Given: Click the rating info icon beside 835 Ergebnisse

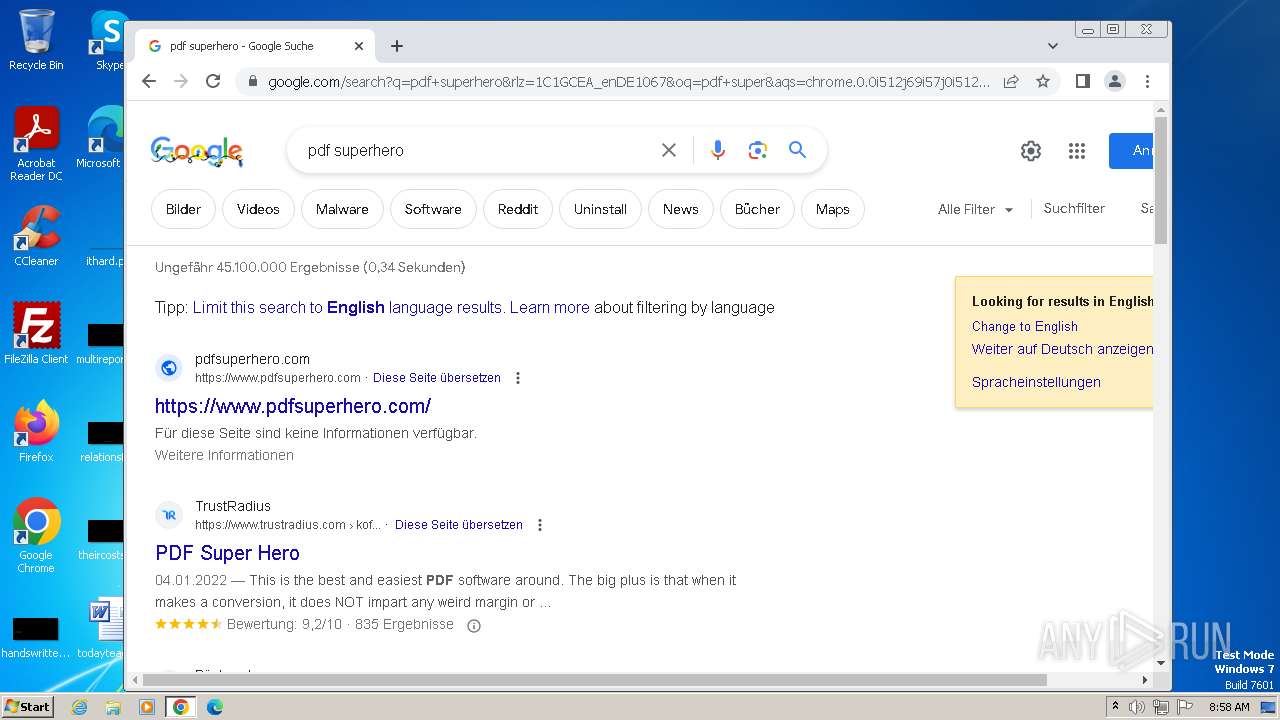Looking at the screenshot, I should pyautogui.click(x=474, y=625).
